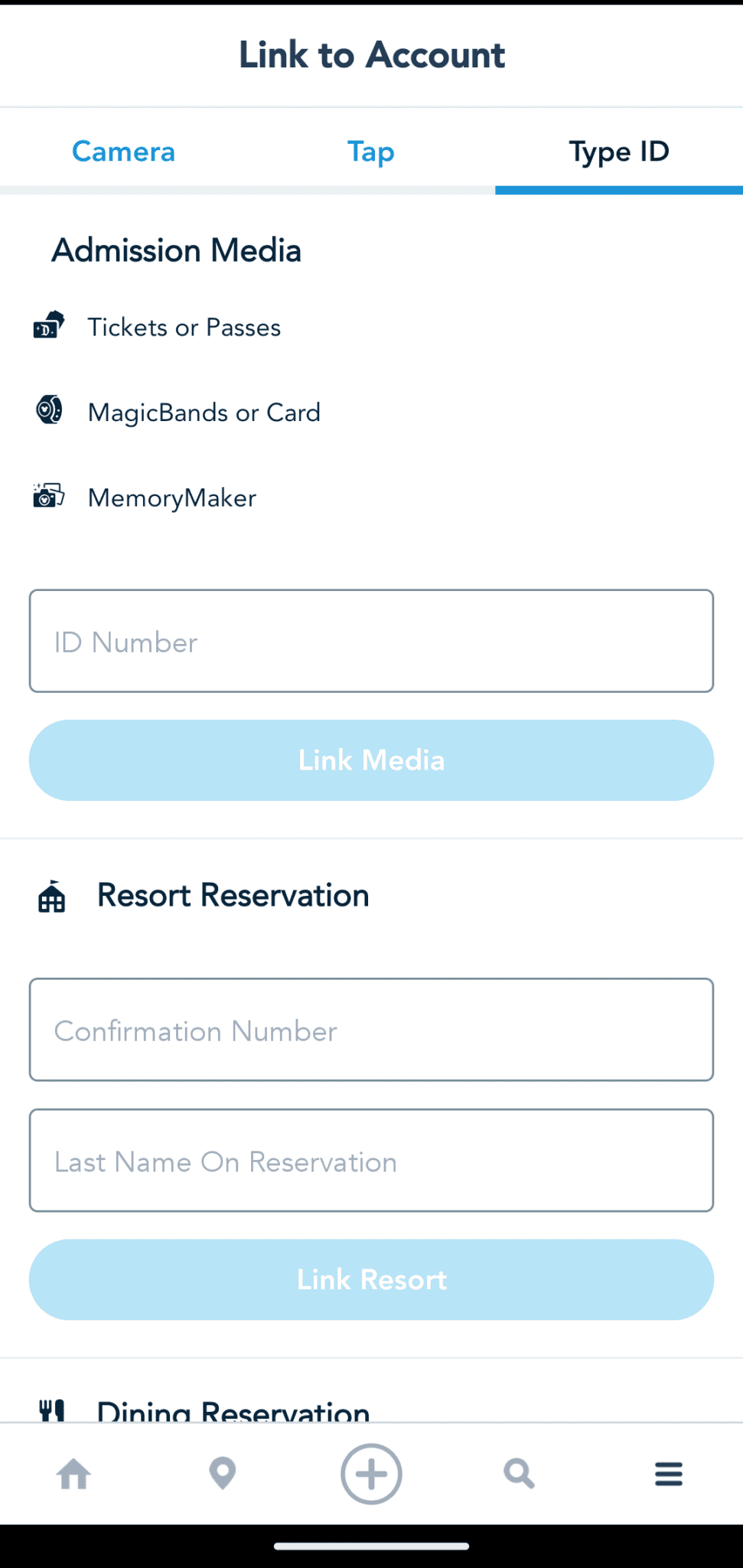The width and height of the screenshot is (743, 1568).
Task: Select the Tickets or Passes icon
Action: pyautogui.click(x=49, y=327)
